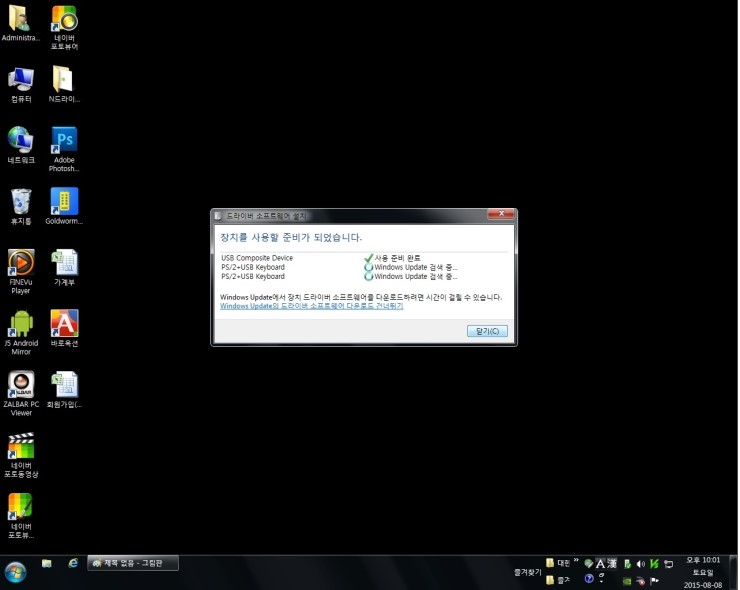Open the Recycle Bin (휴지통) icon
This screenshot has height=590, width=740.
pos(21,202)
